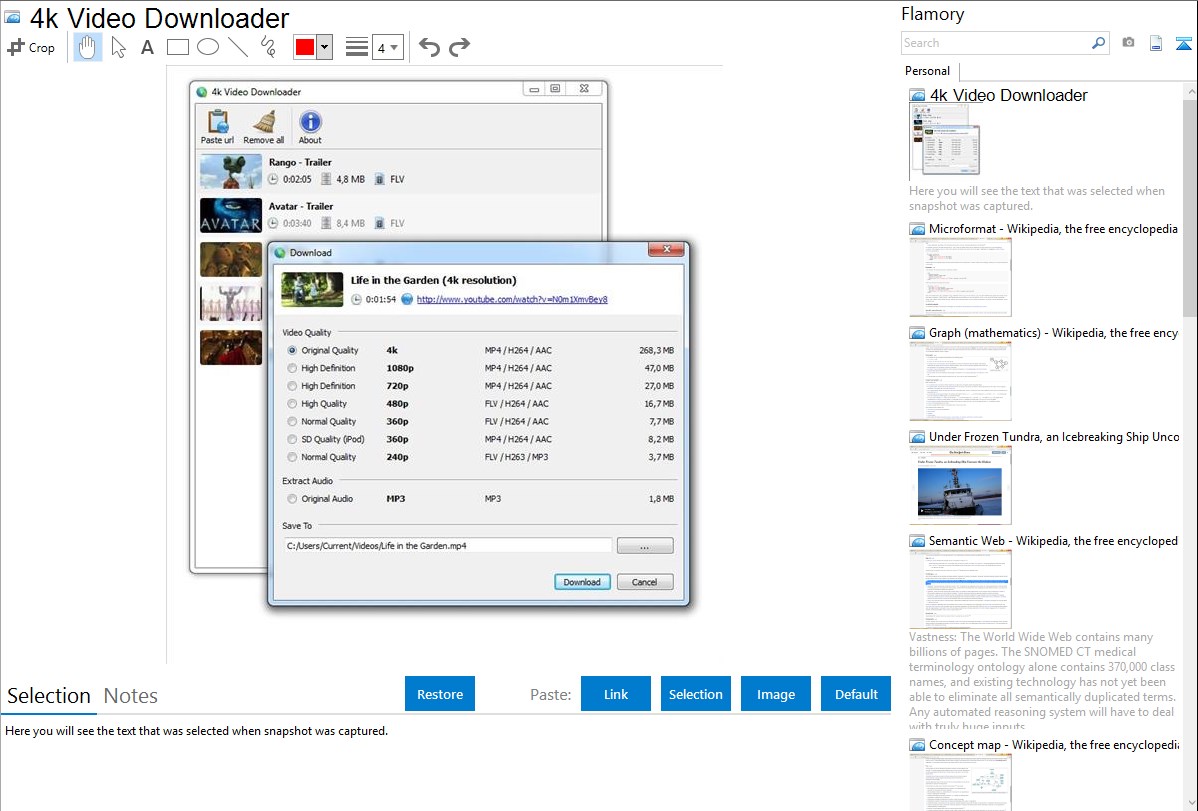
Task: Select High Quality 480p radio button
Action: coord(292,404)
